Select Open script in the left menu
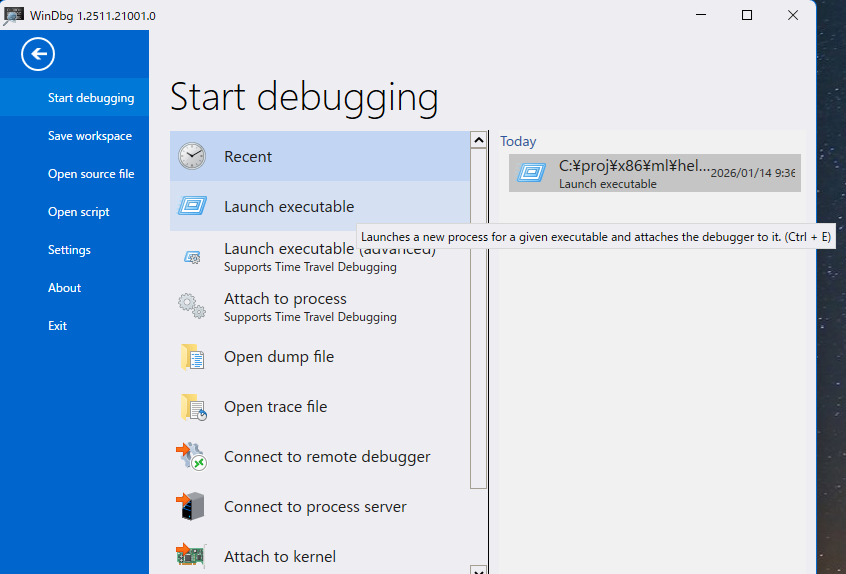The image size is (846, 574). click(78, 212)
